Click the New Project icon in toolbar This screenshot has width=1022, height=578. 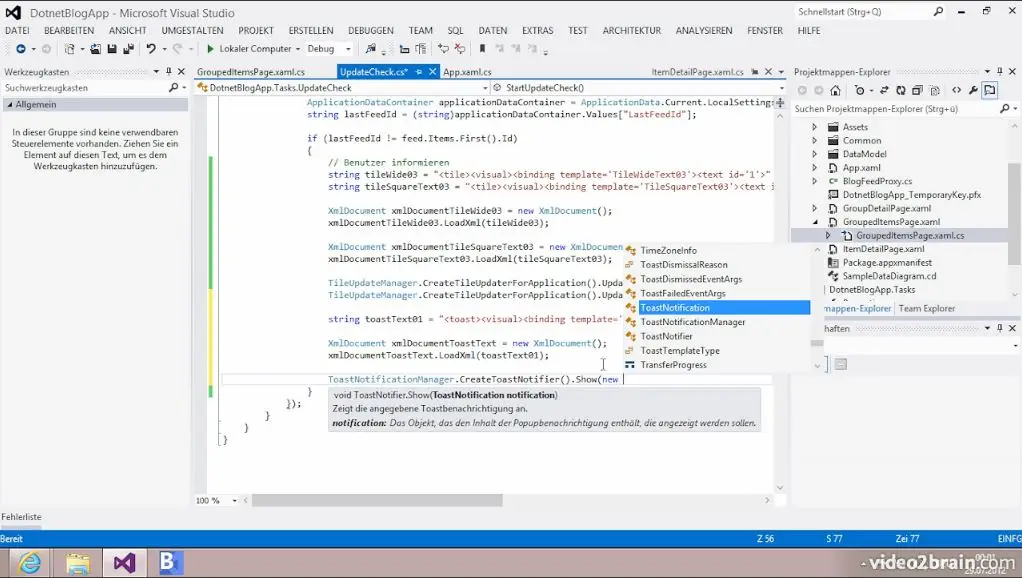(69, 49)
